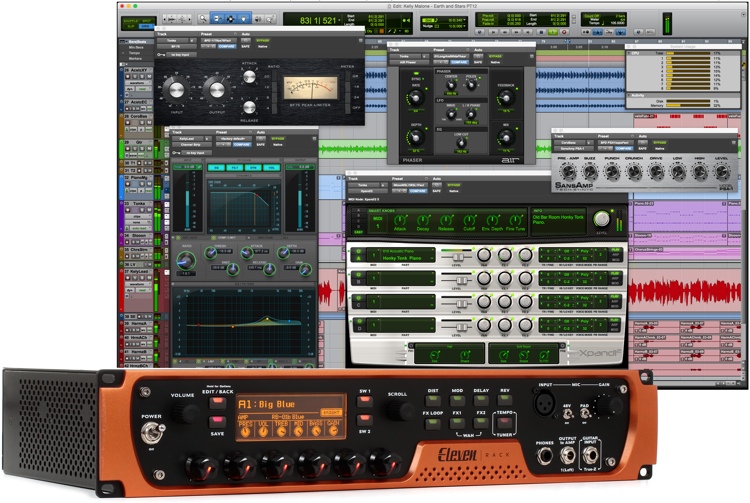Toggle BYPASS on the SansAmp plug-in
Image resolution: width=750 pixels, height=503 pixels.
pos(660,142)
